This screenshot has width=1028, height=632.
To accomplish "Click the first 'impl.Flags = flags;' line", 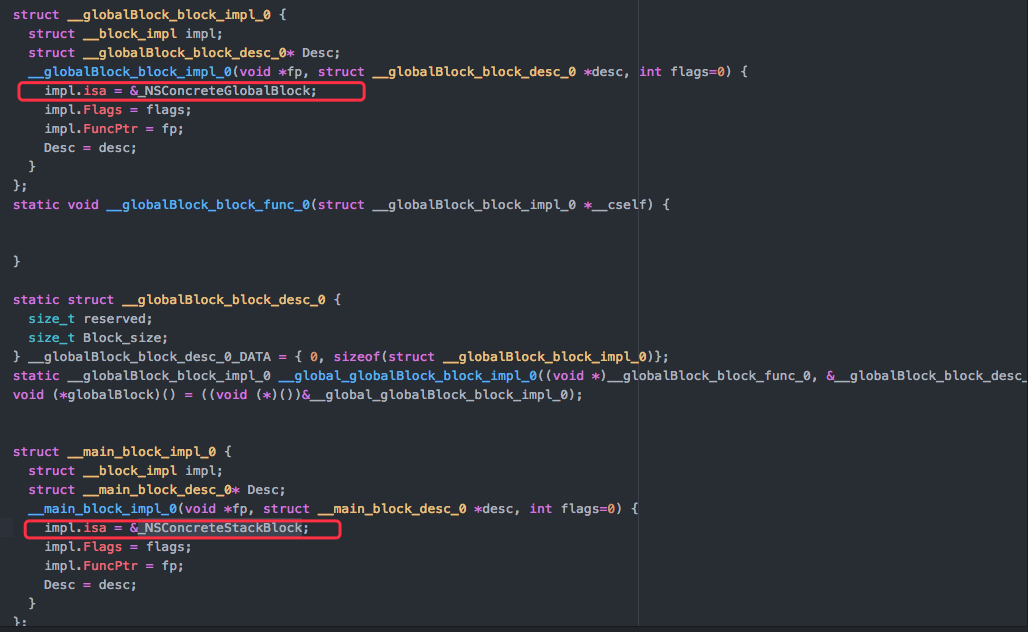I will [x=118, y=109].
